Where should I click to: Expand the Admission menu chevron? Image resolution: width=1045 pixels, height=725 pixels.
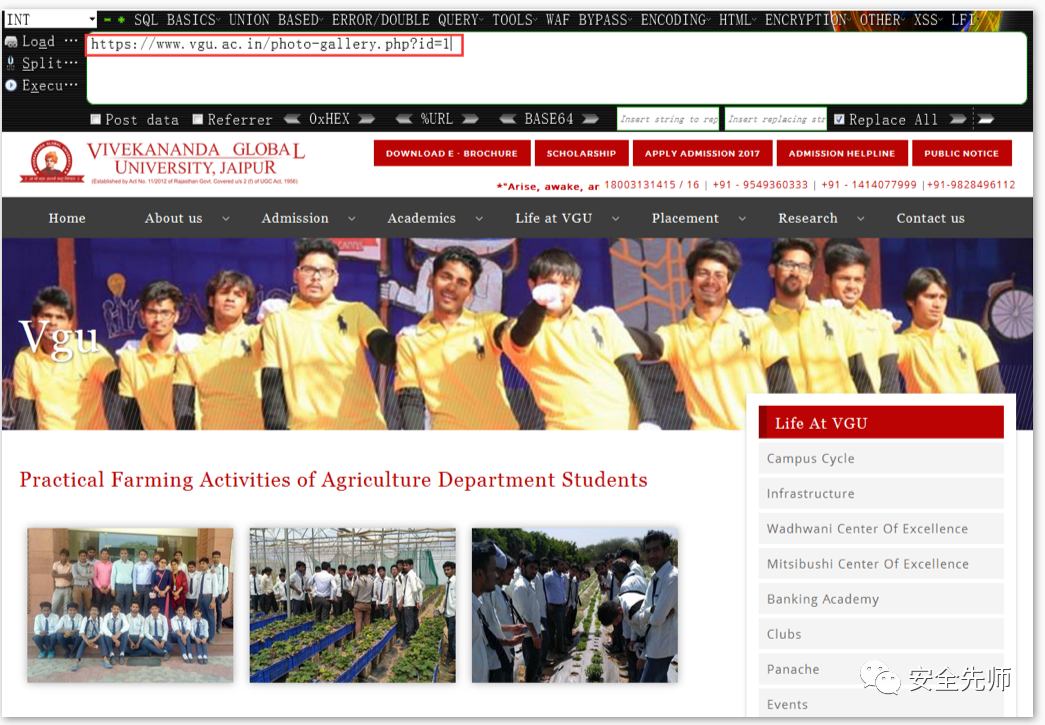[x=352, y=219]
